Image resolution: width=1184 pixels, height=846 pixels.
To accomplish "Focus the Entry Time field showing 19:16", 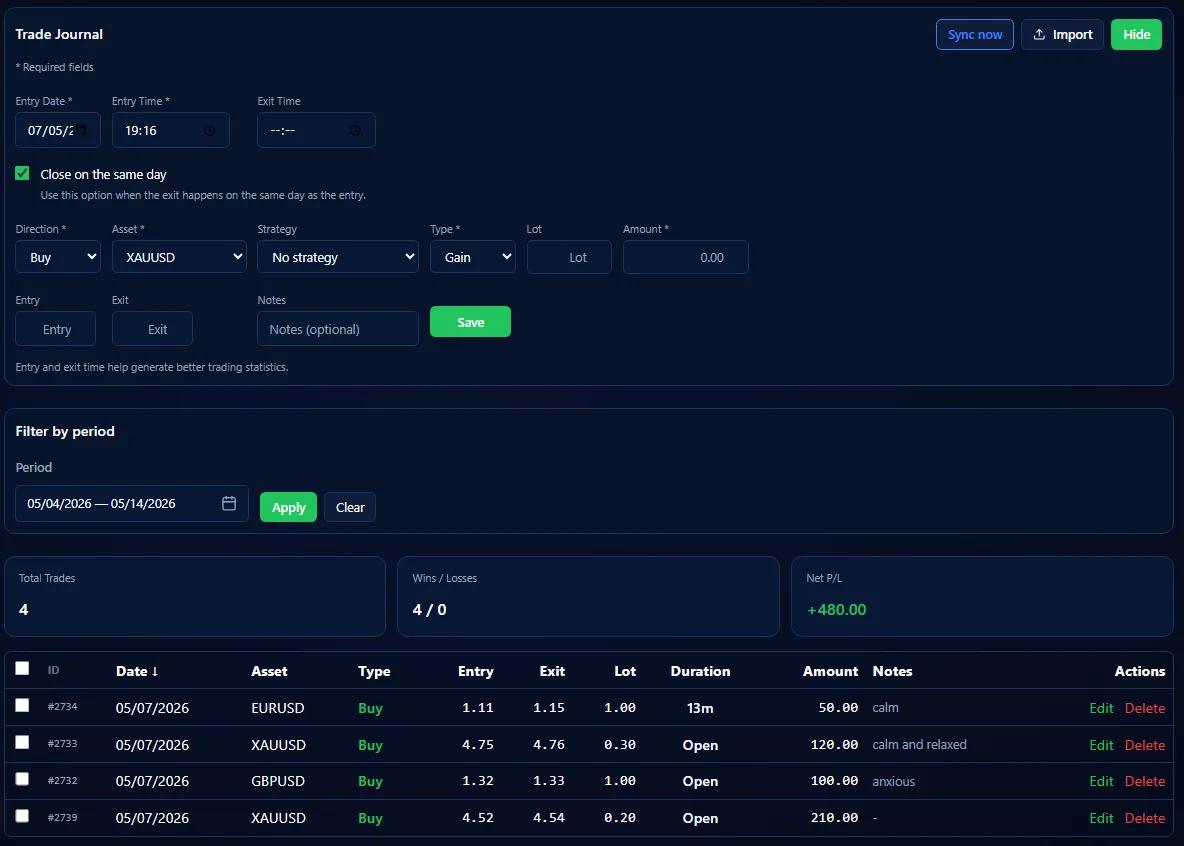I will click(171, 130).
